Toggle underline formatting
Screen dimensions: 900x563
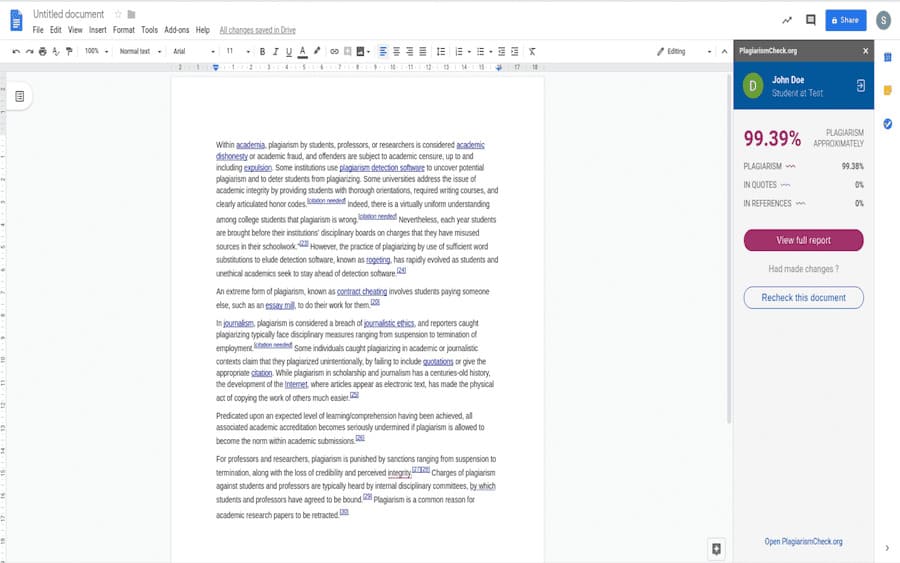click(x=289, y=51)
